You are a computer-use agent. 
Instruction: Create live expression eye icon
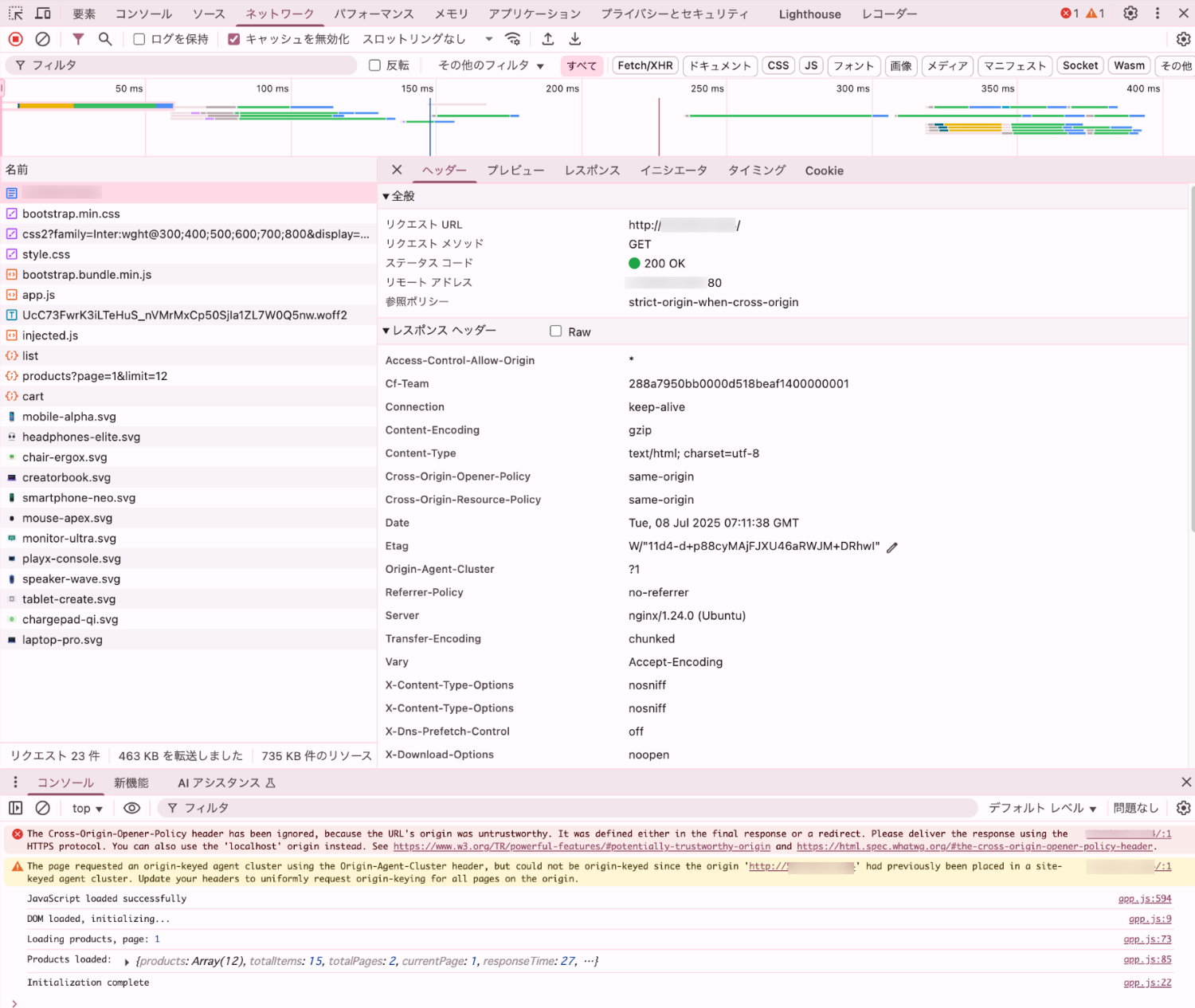pos(132,808)
